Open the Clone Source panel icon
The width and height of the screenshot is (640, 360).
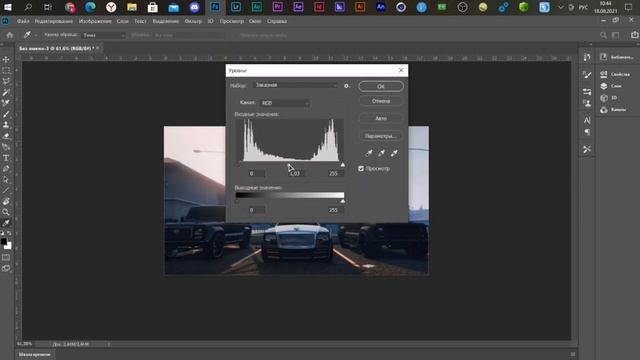click(587, 103)
